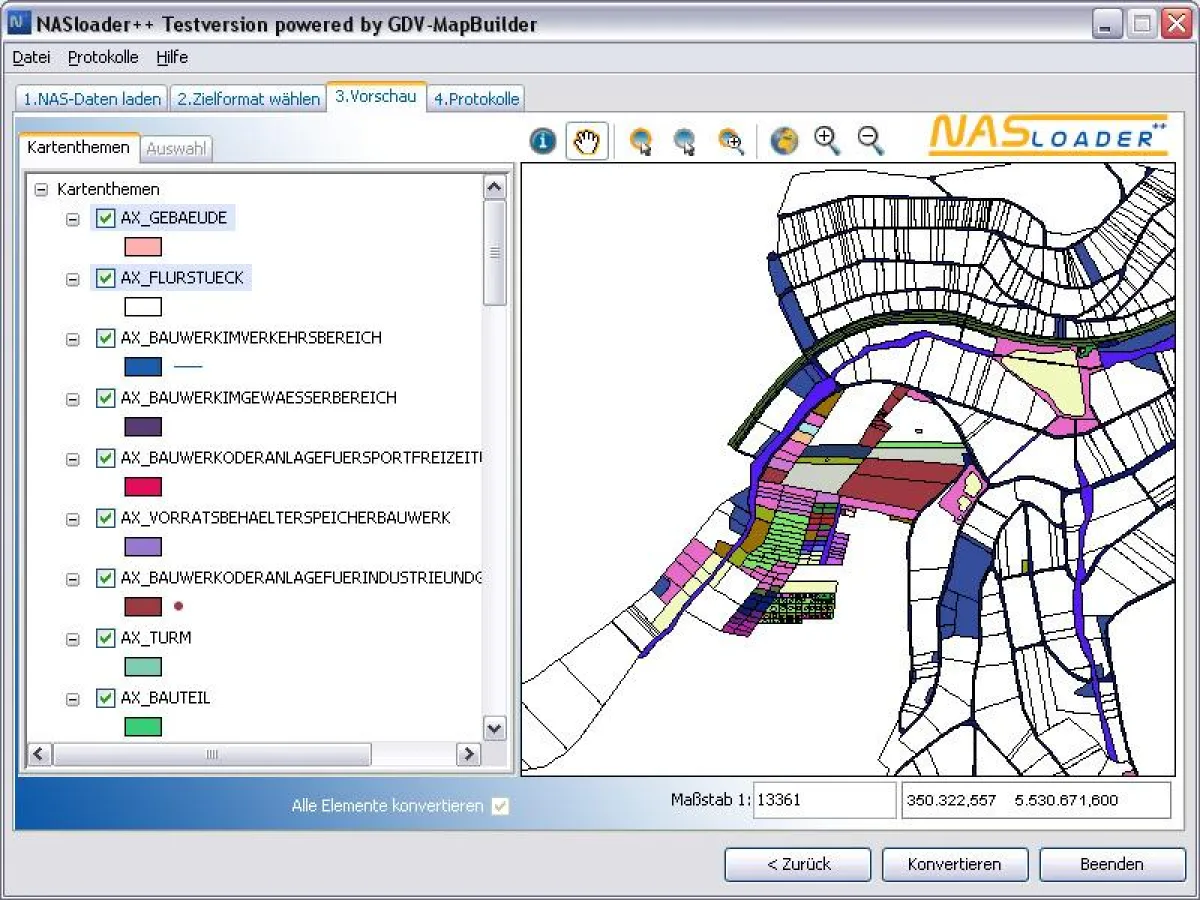
Task: Open the Protokolle menu
Action: tap(103, 57)
